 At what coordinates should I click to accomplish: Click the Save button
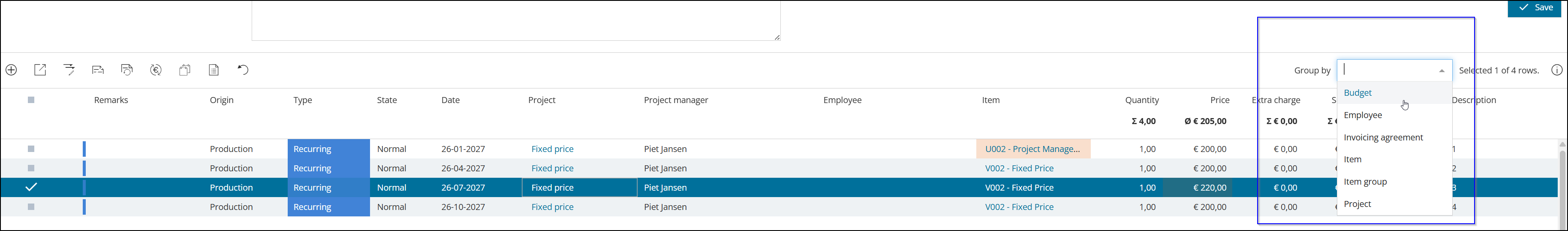[x=1534, y=8]
